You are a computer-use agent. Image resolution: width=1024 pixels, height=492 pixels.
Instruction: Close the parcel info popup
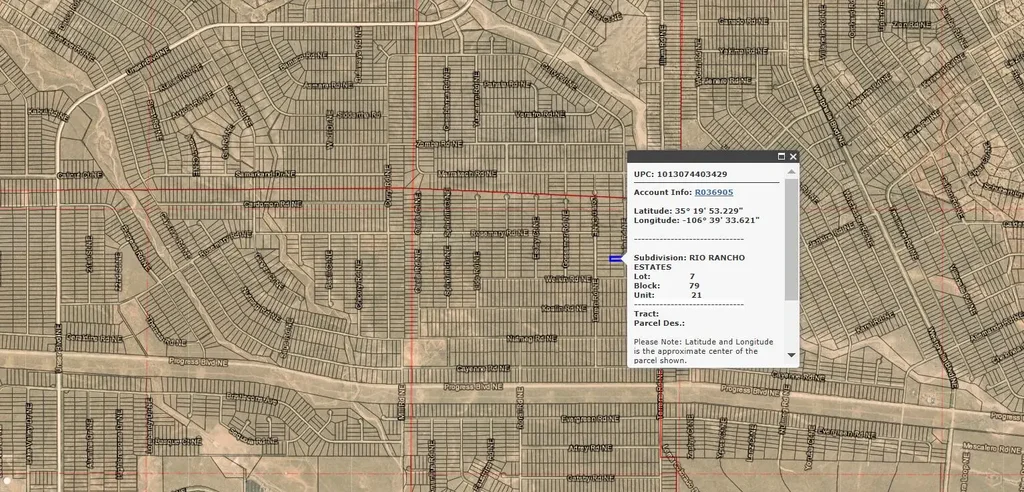793,157
